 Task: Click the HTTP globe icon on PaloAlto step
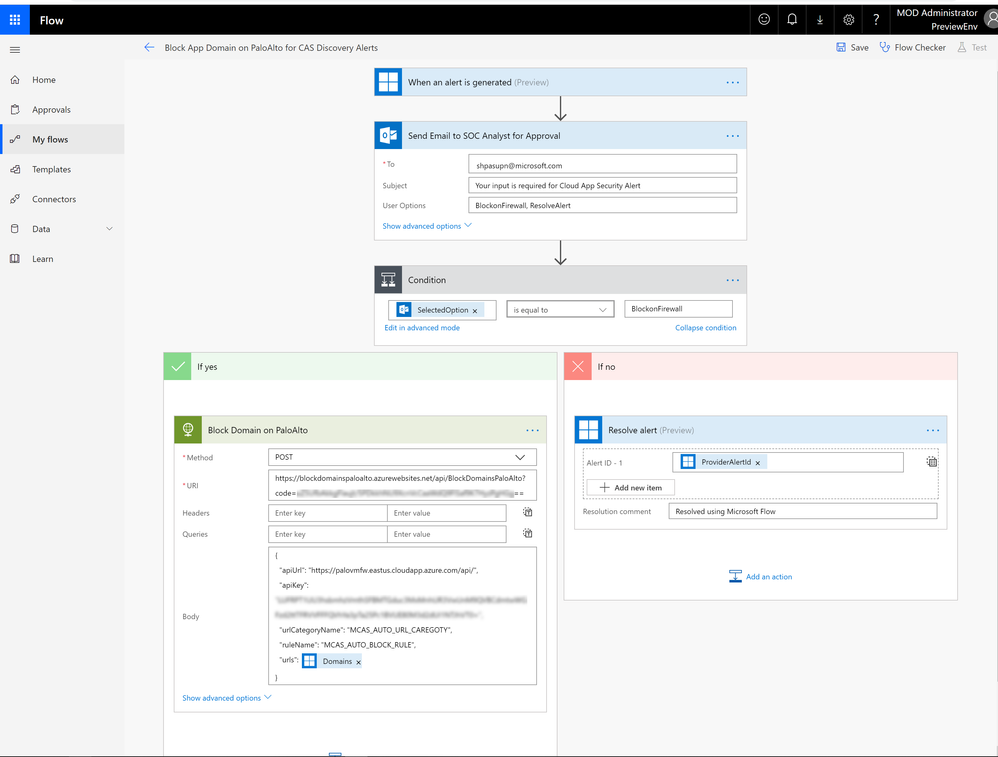[x=188, y=430]
